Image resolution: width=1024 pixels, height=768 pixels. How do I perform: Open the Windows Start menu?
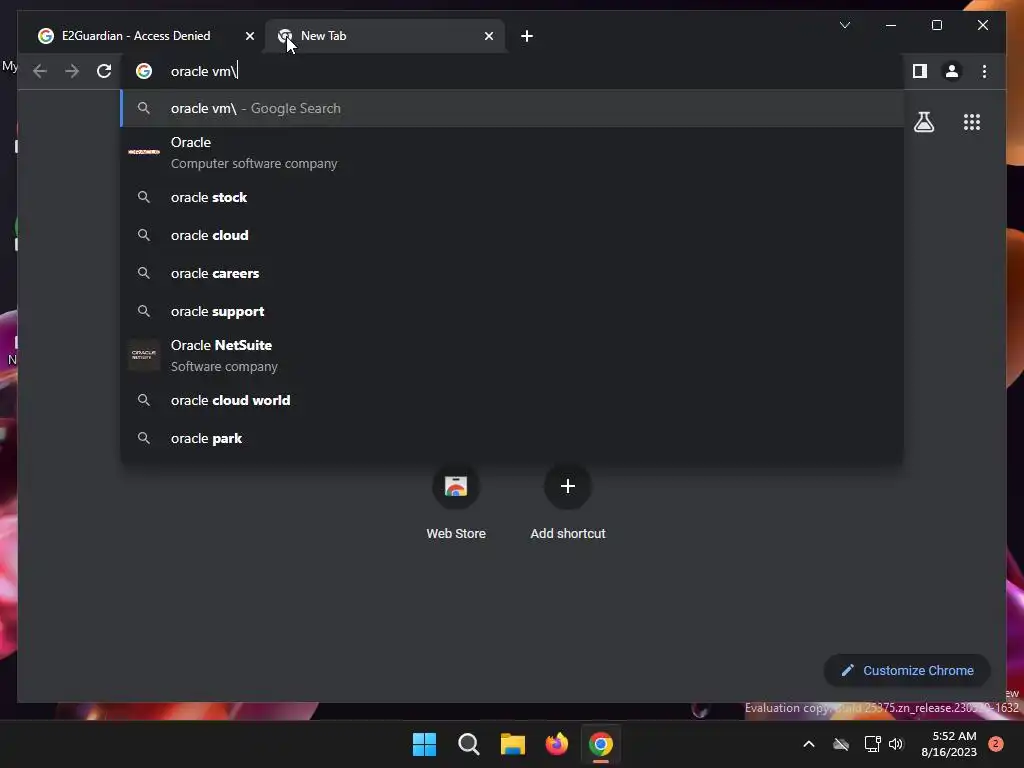point(424,744)
